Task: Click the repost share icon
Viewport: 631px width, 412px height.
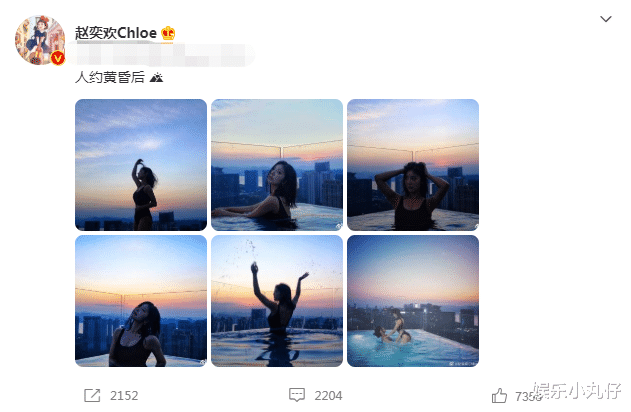Action: point(92,396)
